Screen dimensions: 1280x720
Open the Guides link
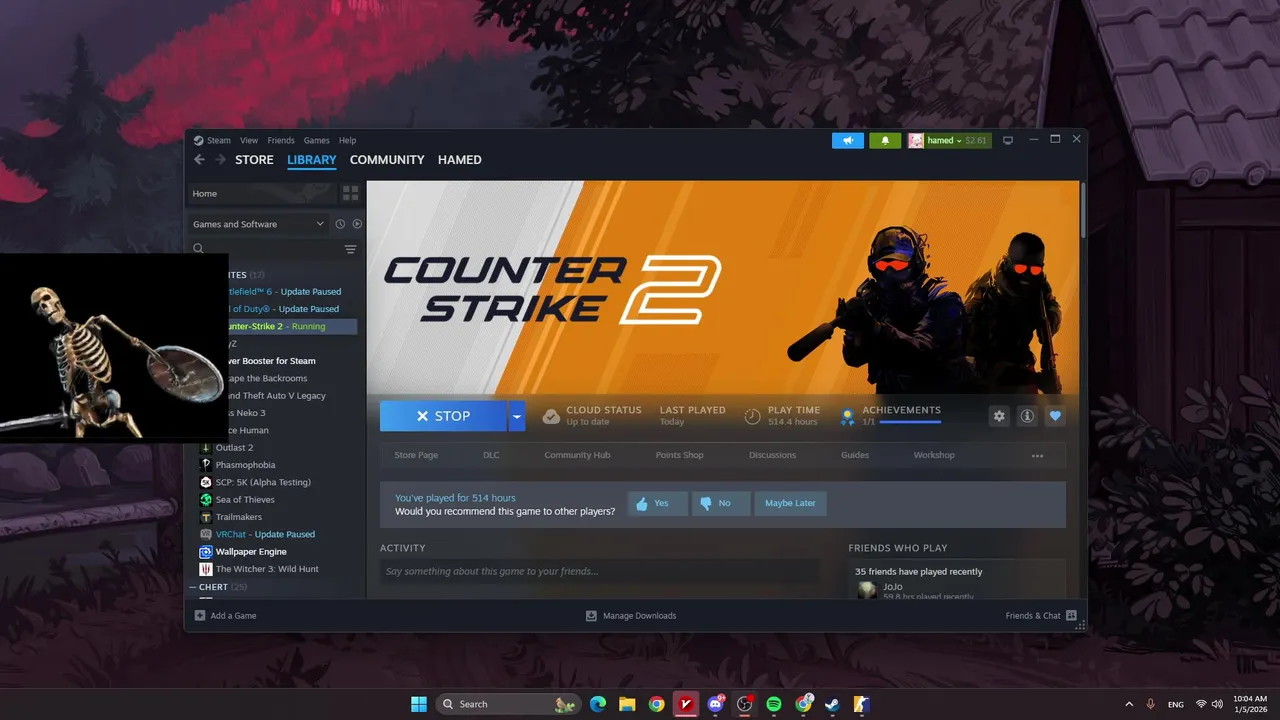click(x=855, y=455)
